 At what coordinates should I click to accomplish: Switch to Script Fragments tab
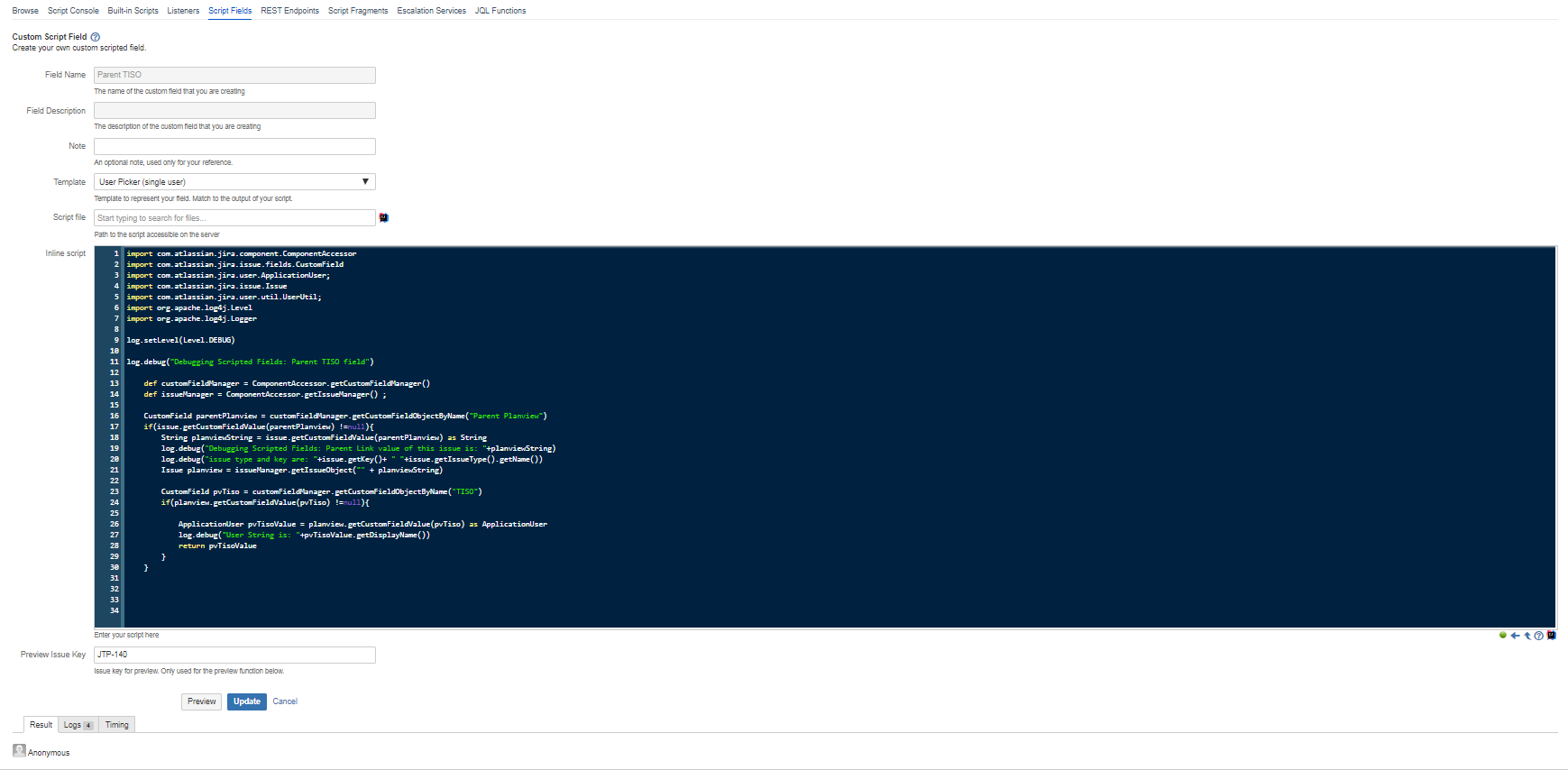pos(358,11)
